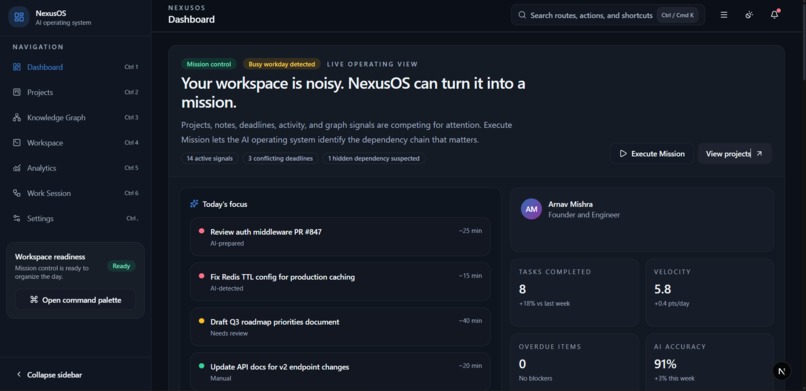The width and height of the screenshot is (806, 391).
Task: Click the 14 active signals chip
Action: point(210,158)
